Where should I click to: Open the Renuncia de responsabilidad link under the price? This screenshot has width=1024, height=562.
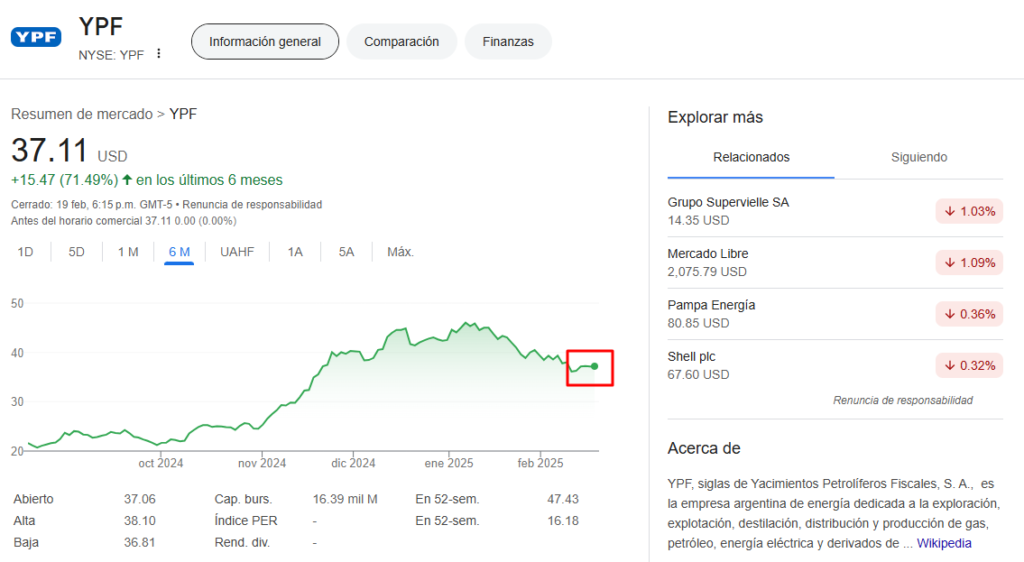252,204
